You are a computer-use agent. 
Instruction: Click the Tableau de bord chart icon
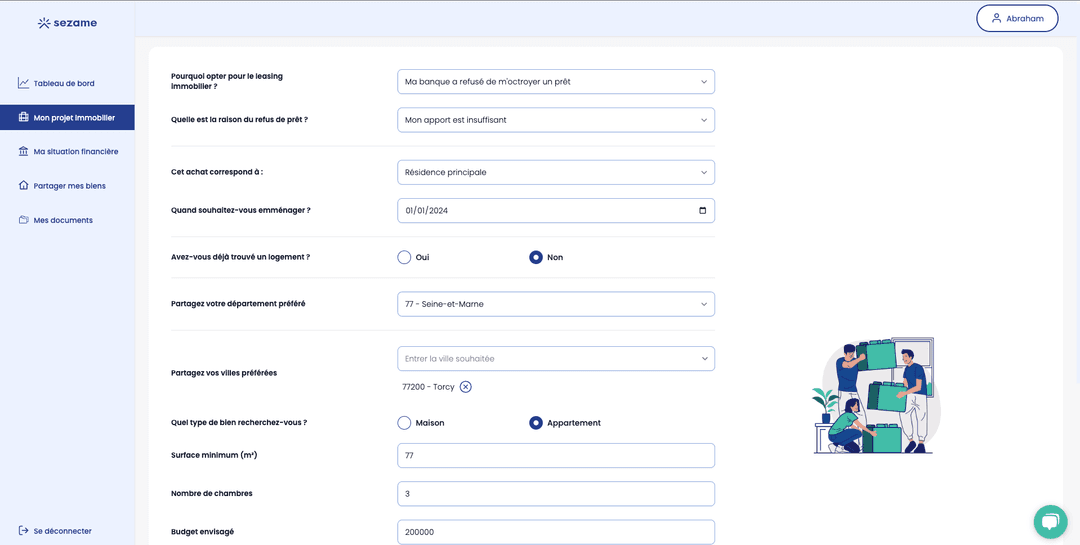(x=23, y=83)
